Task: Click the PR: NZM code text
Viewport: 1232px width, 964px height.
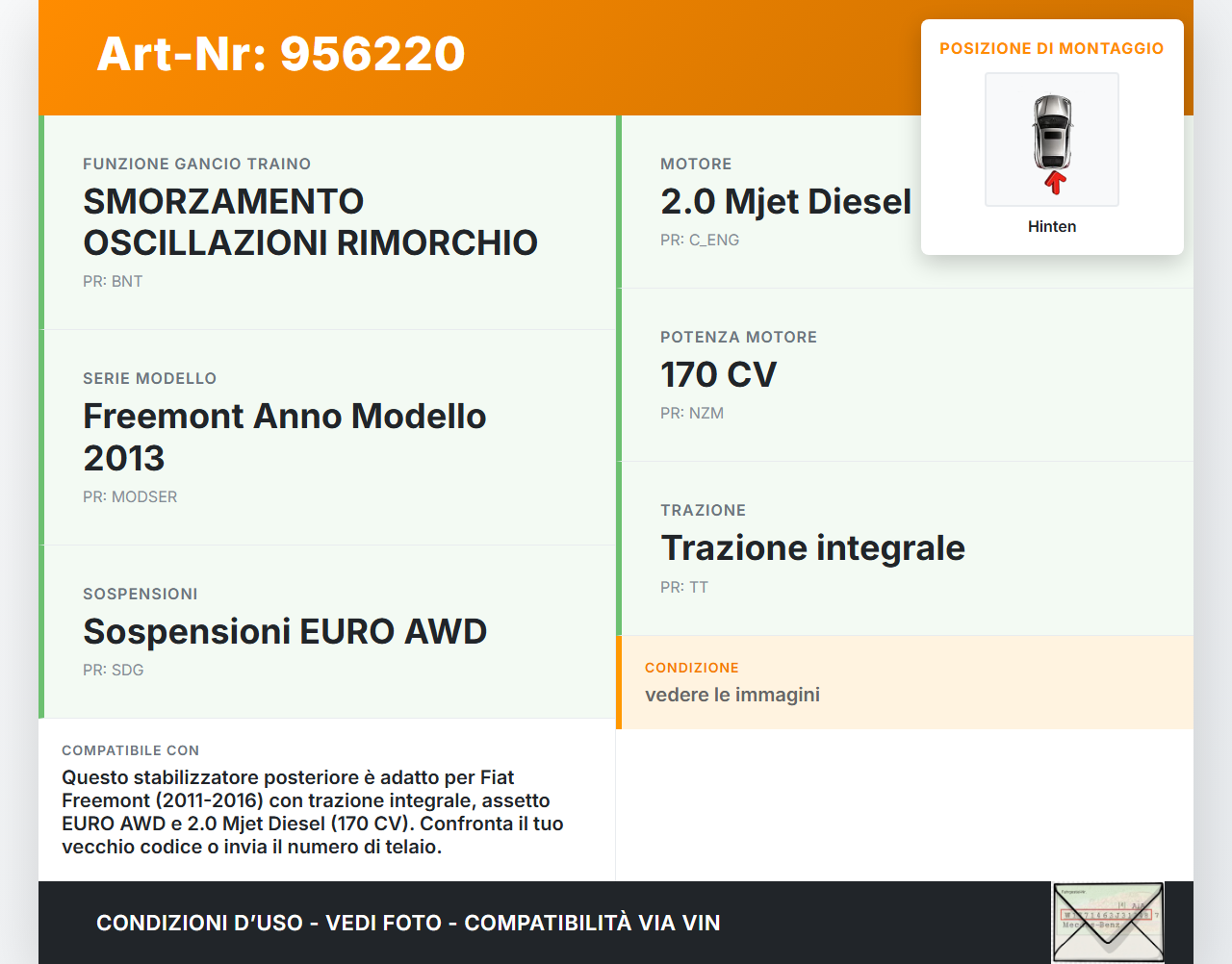Action: [x=691, y=413]
